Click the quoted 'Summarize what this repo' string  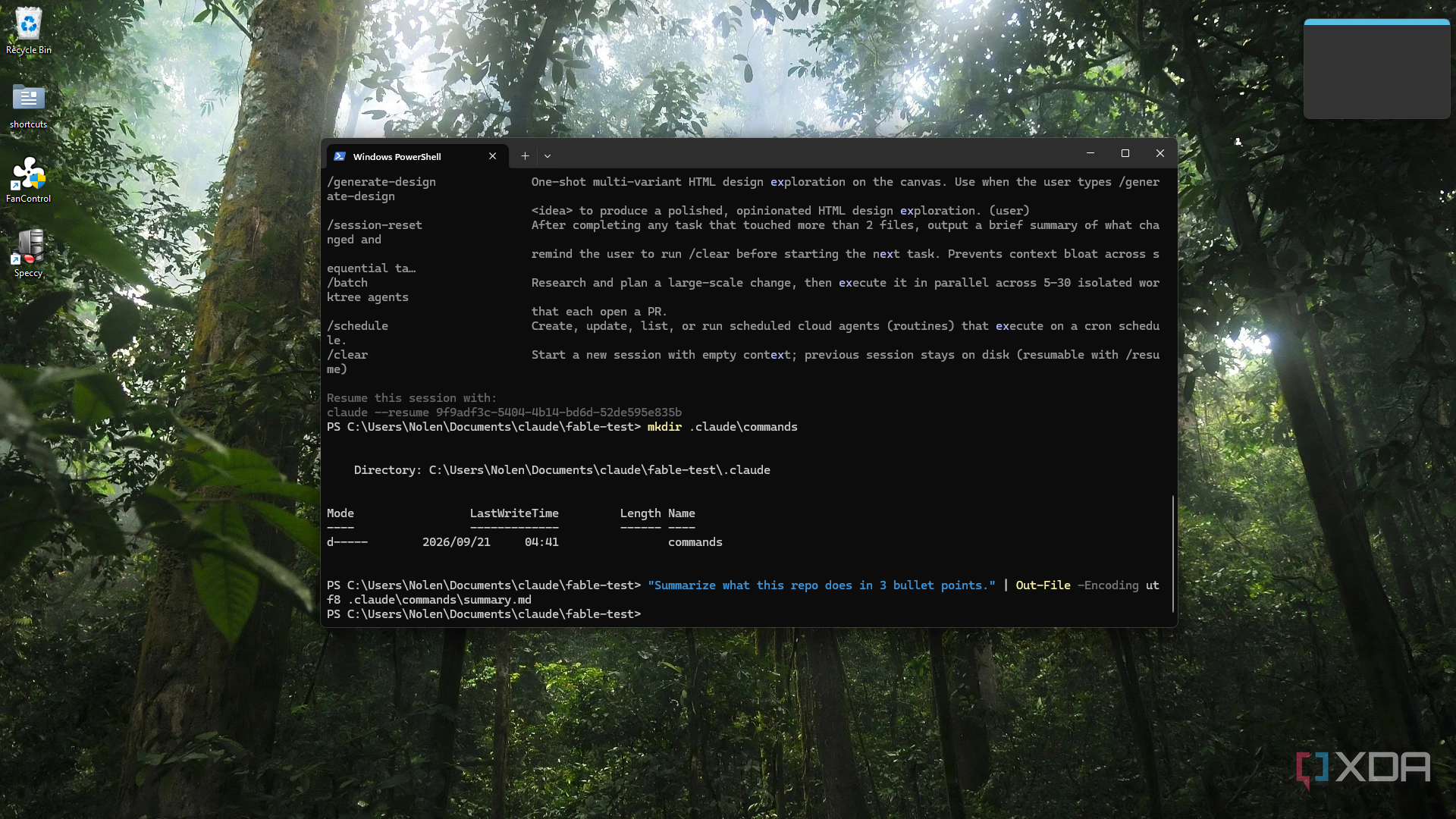pyautogui.click(x=821, y=585)
